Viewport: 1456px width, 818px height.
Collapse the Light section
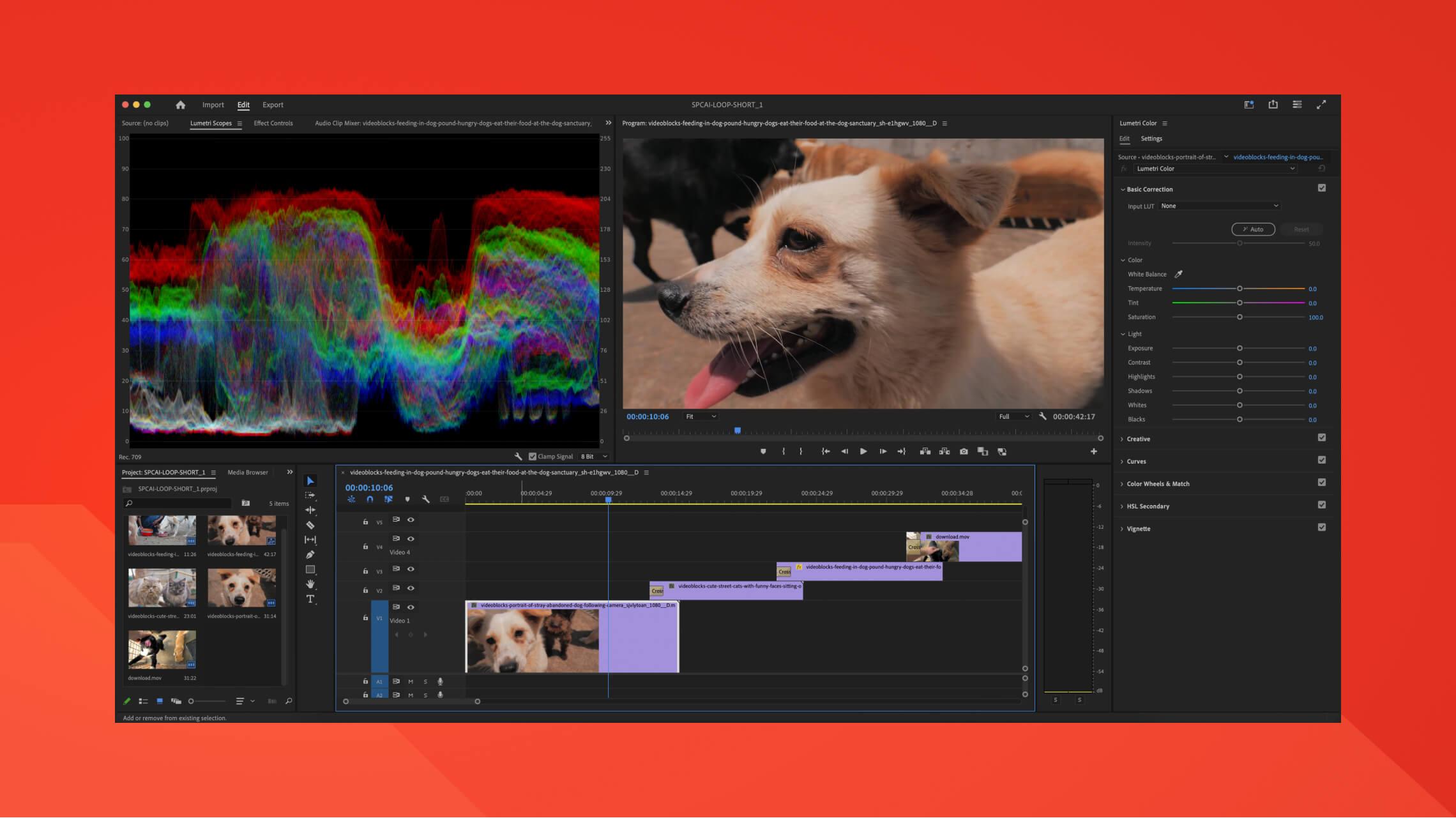pos(1123,334)
